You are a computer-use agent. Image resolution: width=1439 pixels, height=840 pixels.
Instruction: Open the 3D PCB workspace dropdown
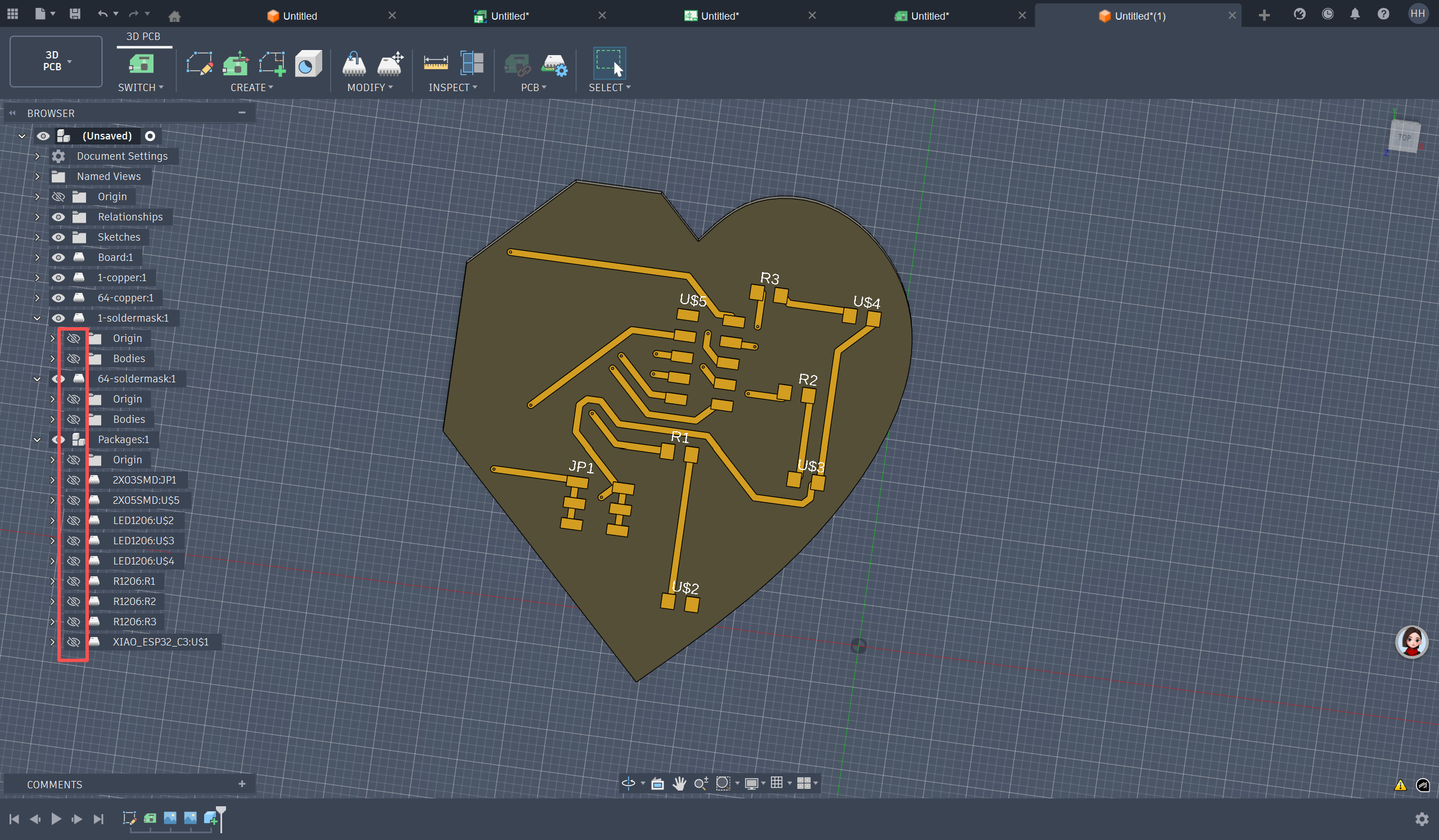[56, 61]
